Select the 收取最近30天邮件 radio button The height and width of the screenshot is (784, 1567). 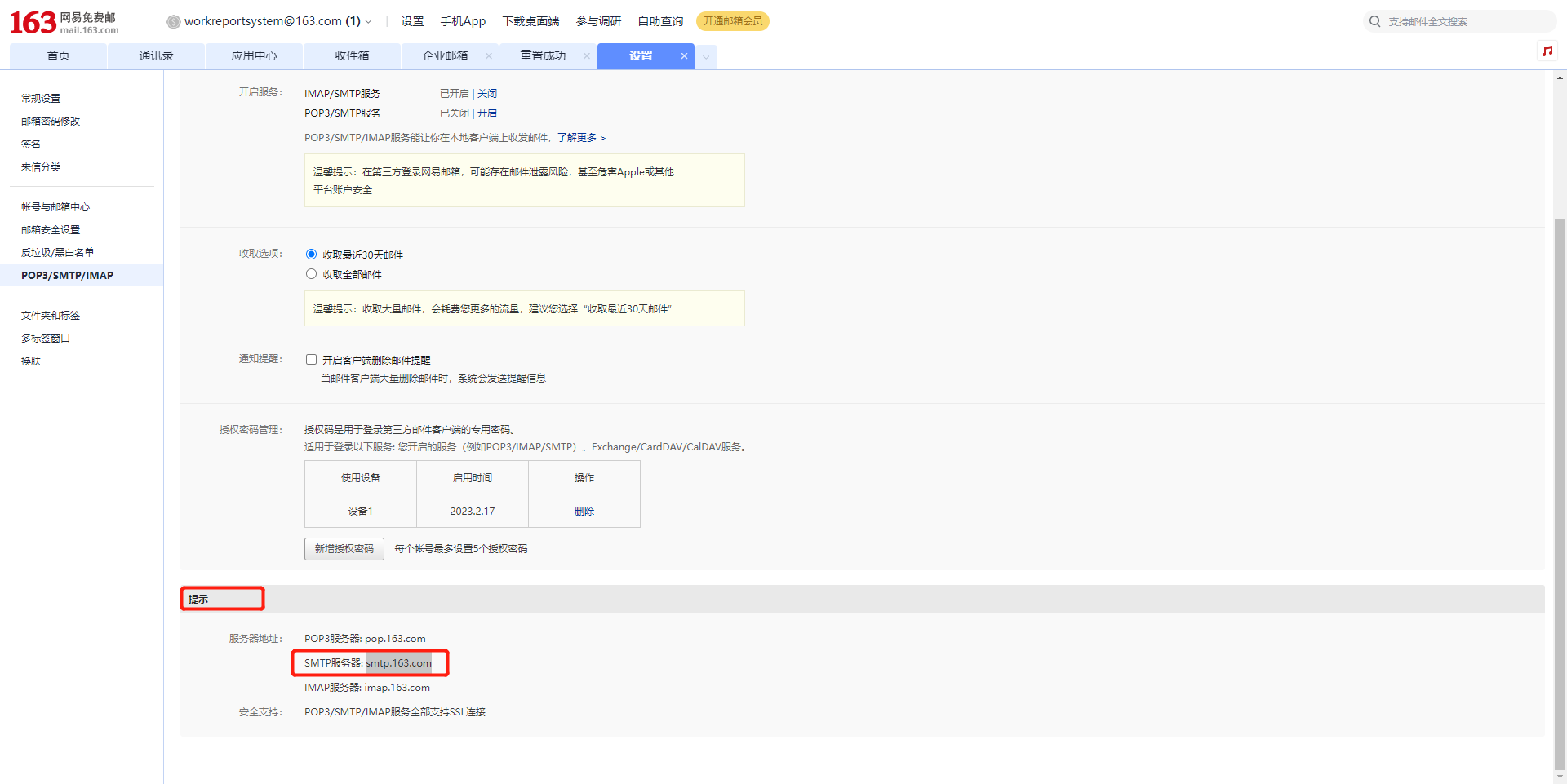click(x=311, y=255)
